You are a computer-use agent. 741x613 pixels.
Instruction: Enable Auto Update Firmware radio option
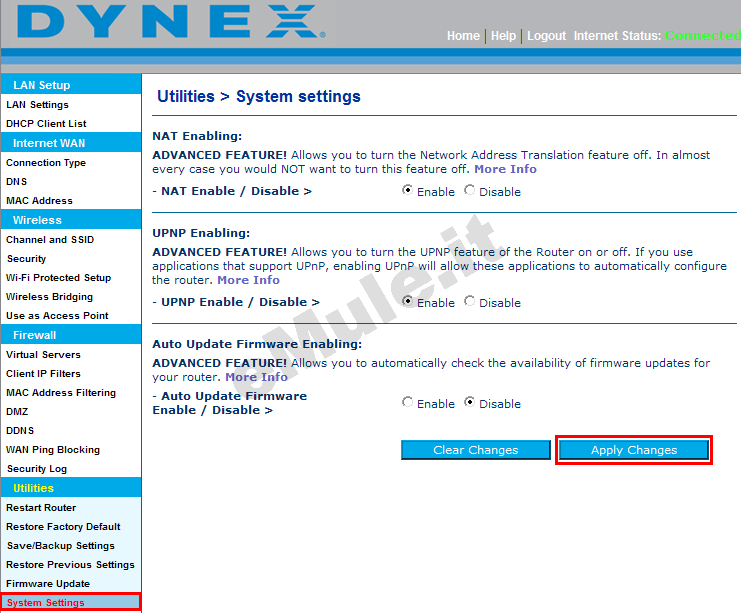pyautogui.click(x=407, y=402)
